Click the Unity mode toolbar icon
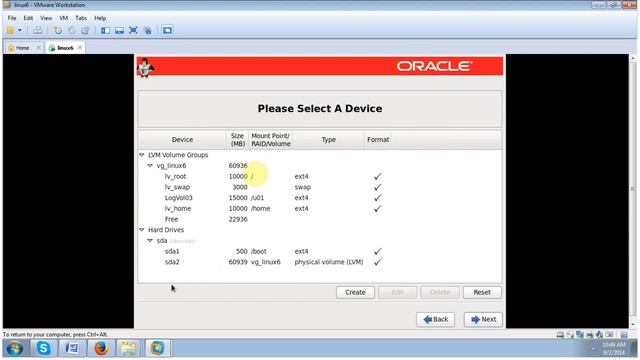640x360 pixels. point(147,31)
